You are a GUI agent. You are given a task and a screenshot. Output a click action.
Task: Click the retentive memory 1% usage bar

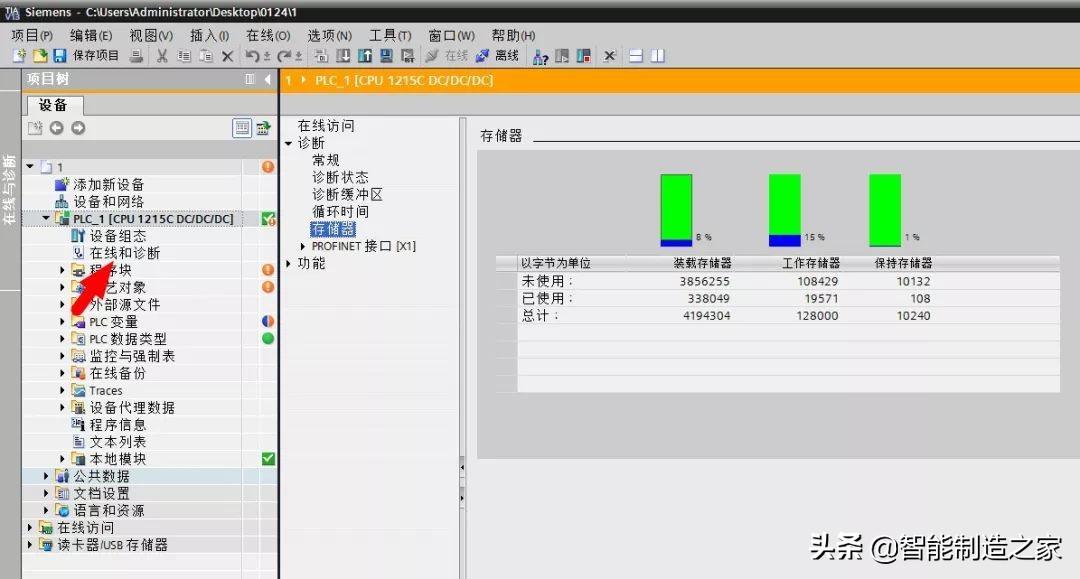tap(885, 210)
